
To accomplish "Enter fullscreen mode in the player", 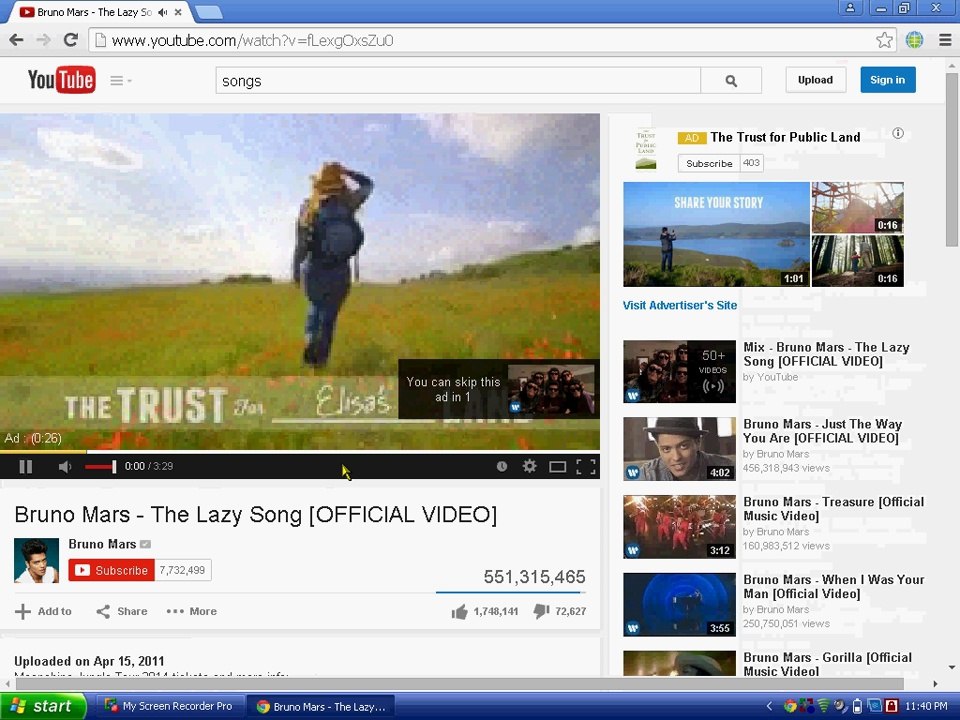I will click(586, 467).
